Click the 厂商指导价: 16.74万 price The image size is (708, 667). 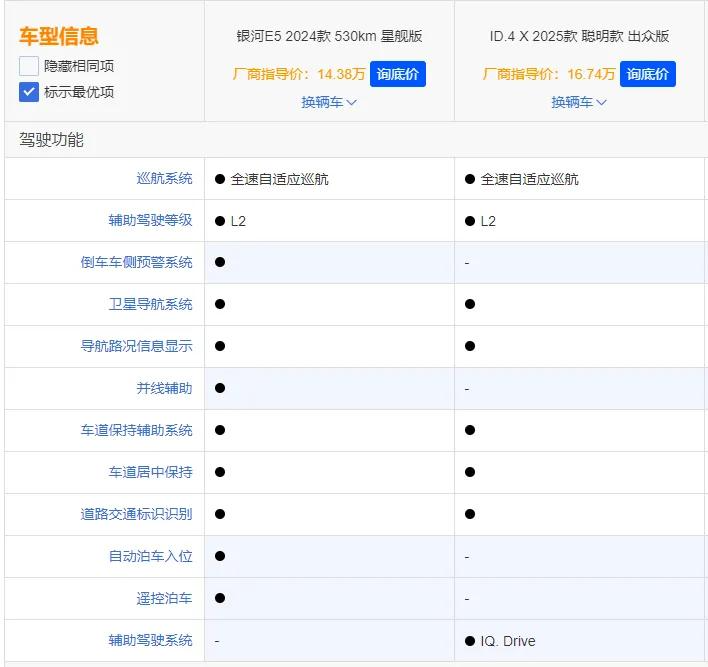tap(549, 74)
